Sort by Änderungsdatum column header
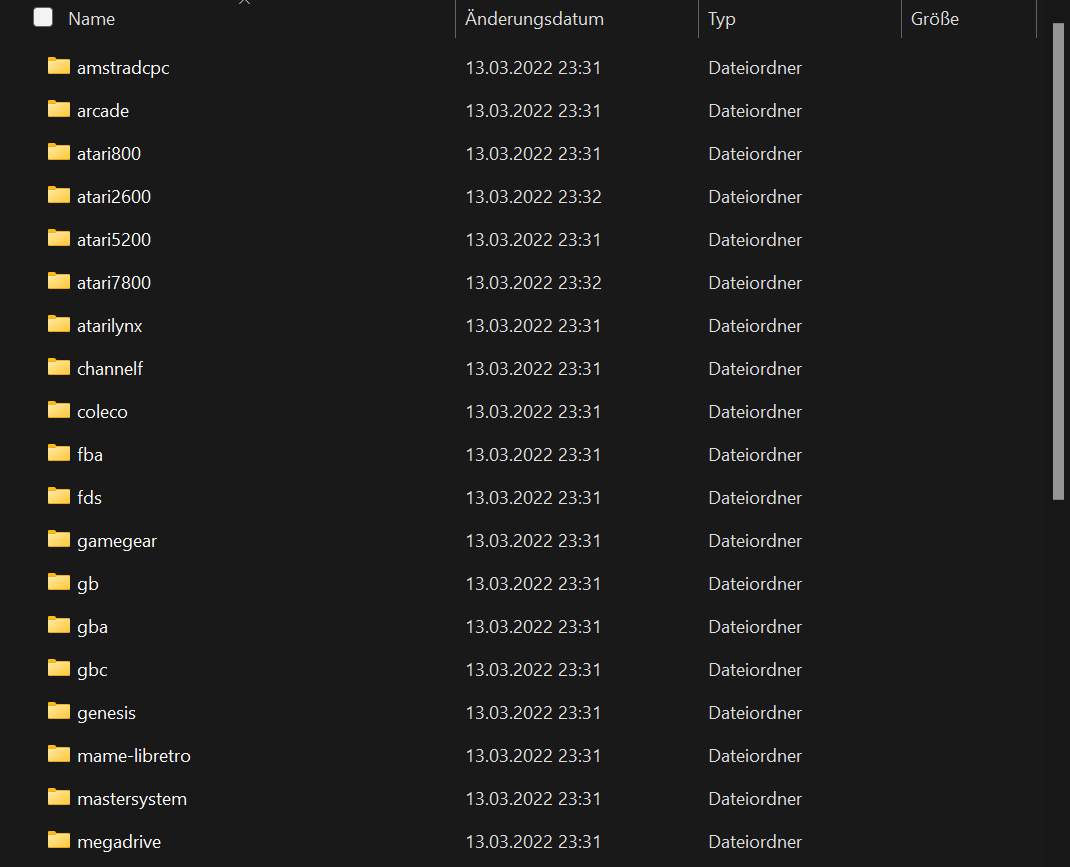Viewport: 1070px width, 867px height. pyautogui.click(x=534, y=19)
